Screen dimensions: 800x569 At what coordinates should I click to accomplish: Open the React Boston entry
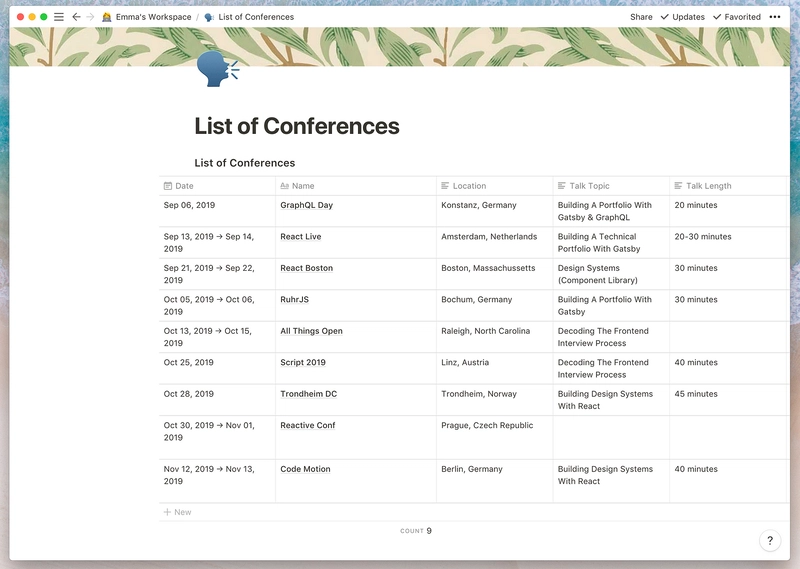306,268
